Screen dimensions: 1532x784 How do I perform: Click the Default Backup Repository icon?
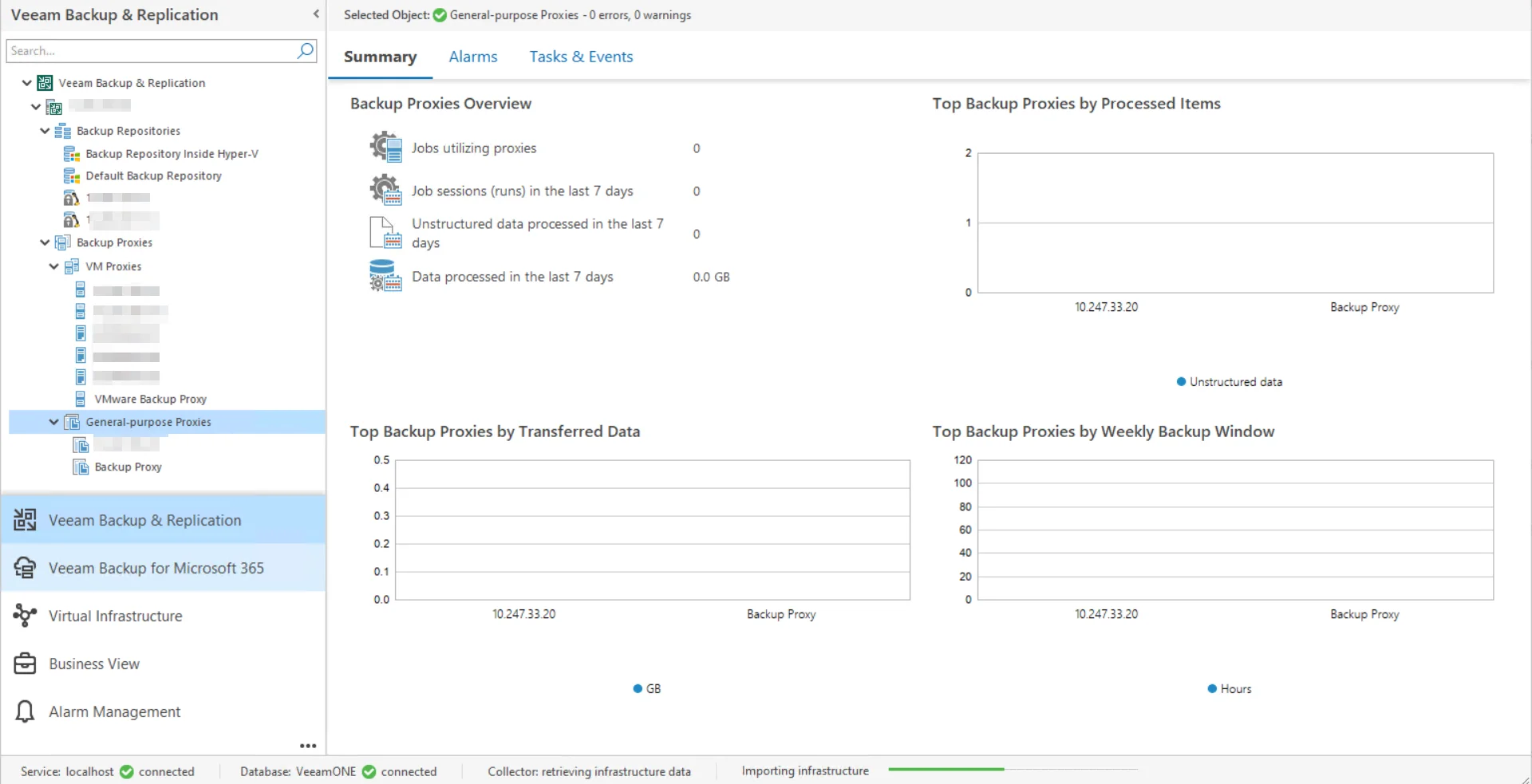pyautogui.click(x=72, y=176)
